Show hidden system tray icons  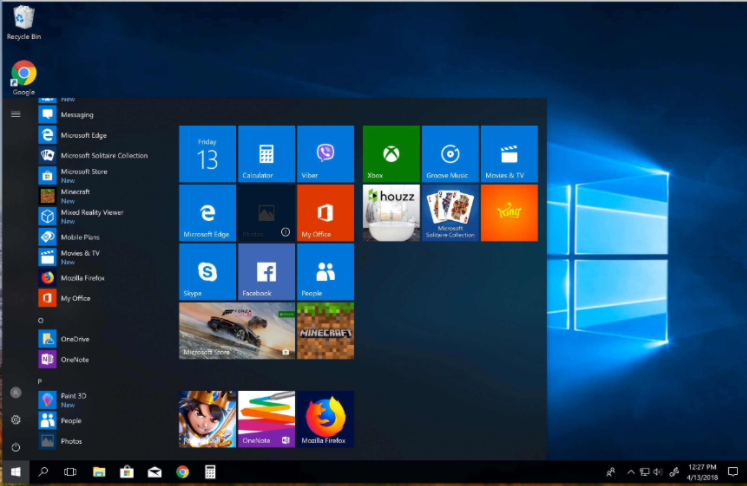coord(631,472)
